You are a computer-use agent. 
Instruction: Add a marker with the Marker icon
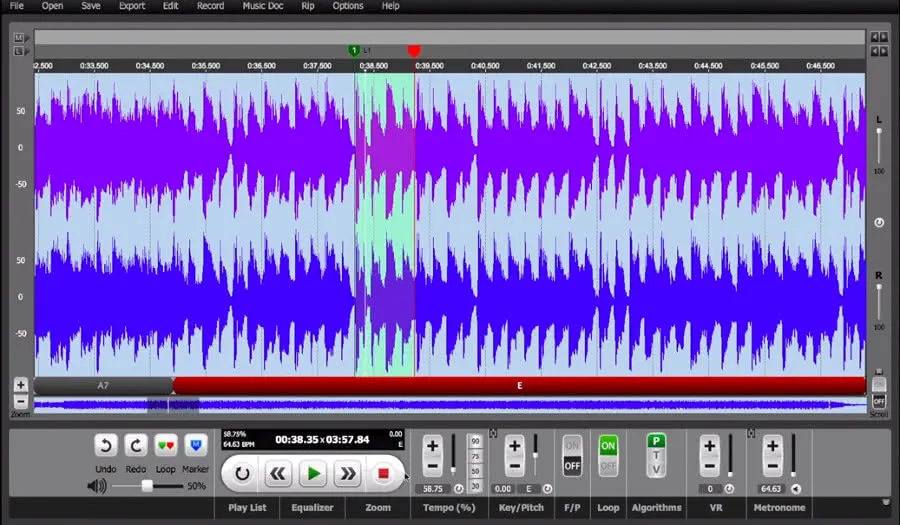point(196,445)
